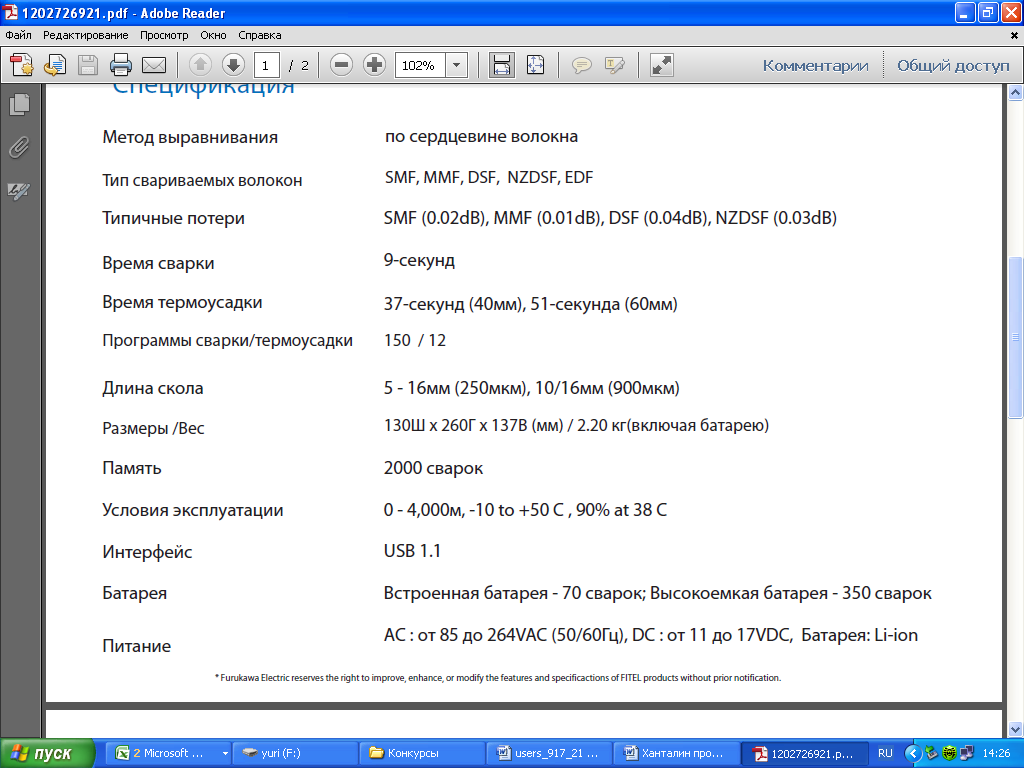Switch to read mode with expand icon
The width and height of the screenshot is (1024, 768).
click(662, 65)
